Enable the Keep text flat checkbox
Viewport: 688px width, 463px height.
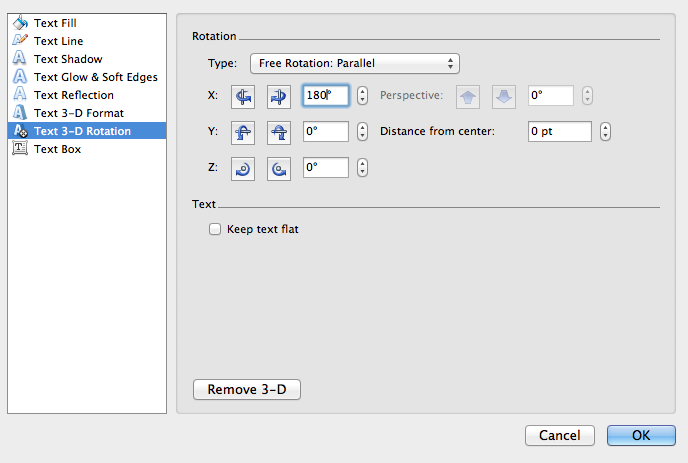pyautogui.click(x=214, y=229)
